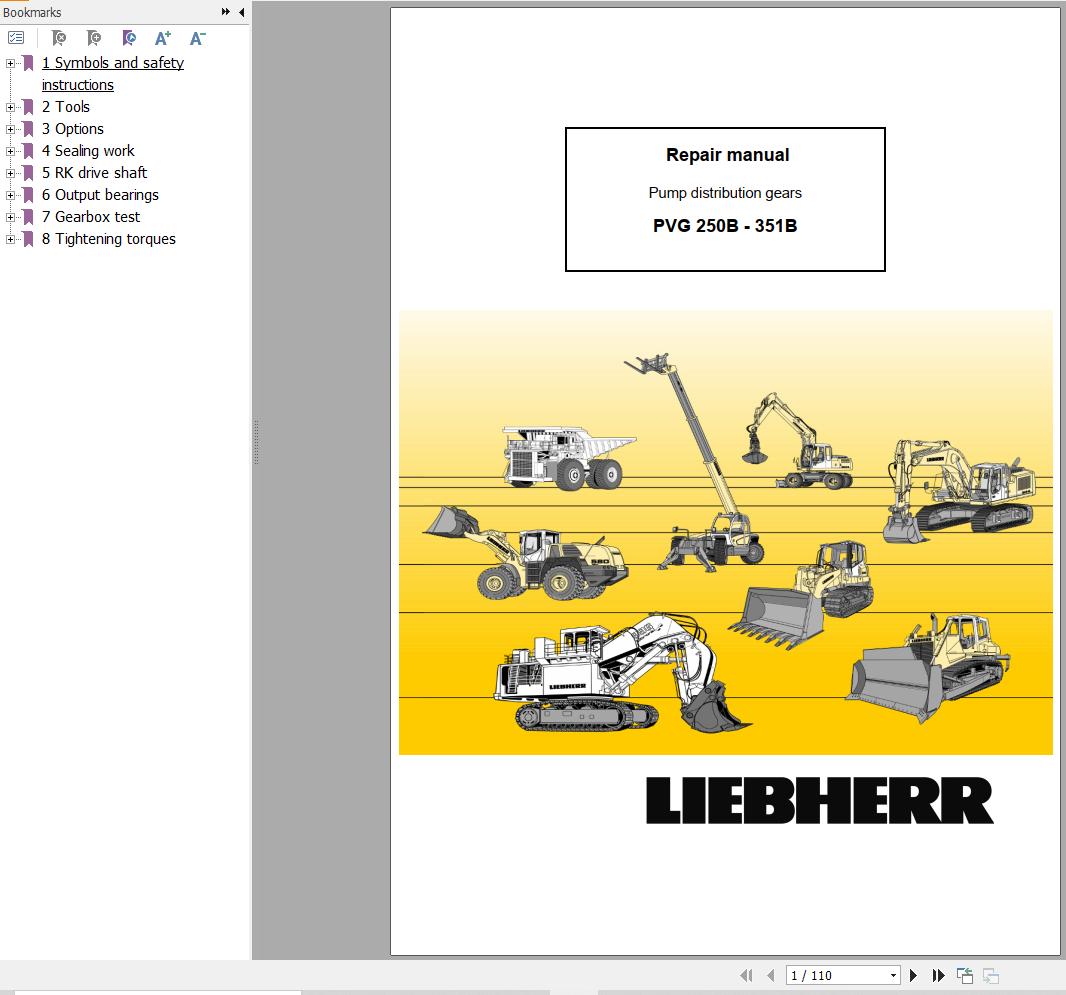Expand the '4 Sealing work' bookmark node
The height and width of the screenshot is (995, 1066).
pos(10,152)
